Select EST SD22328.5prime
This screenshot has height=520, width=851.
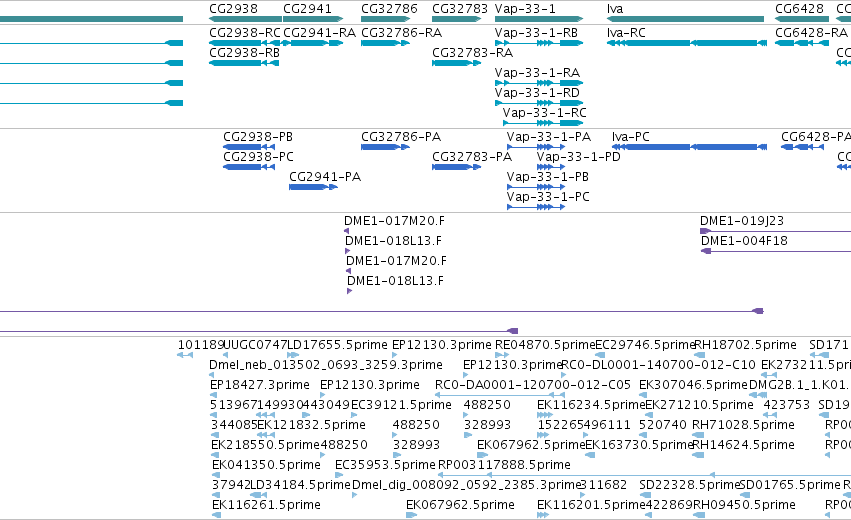(x=690, y=485)
